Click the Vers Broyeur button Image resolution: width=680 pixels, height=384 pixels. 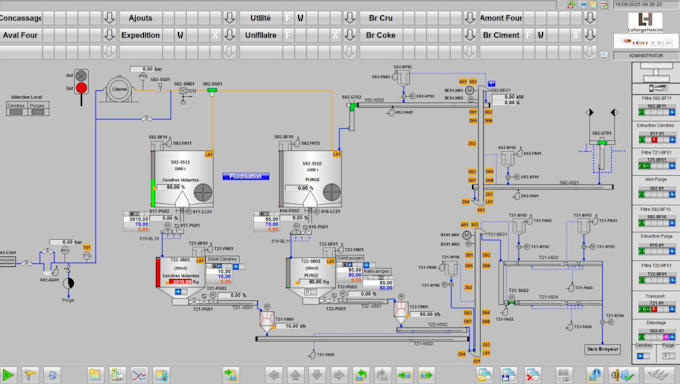pos(602,349)
